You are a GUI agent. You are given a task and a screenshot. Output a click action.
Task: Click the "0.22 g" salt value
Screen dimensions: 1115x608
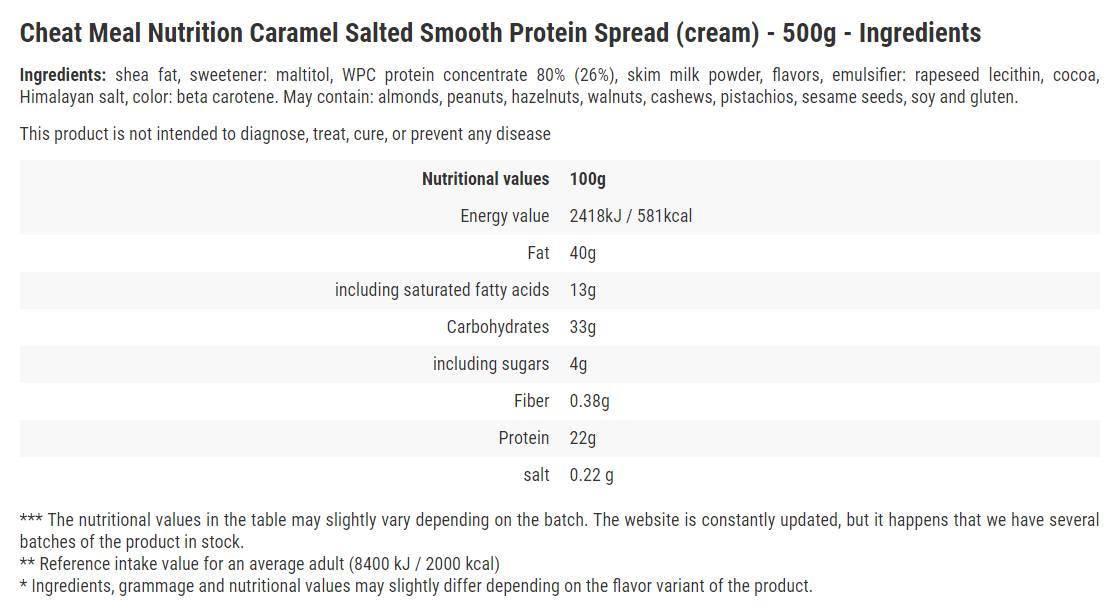pyautogui.click(x=591, y=475)
